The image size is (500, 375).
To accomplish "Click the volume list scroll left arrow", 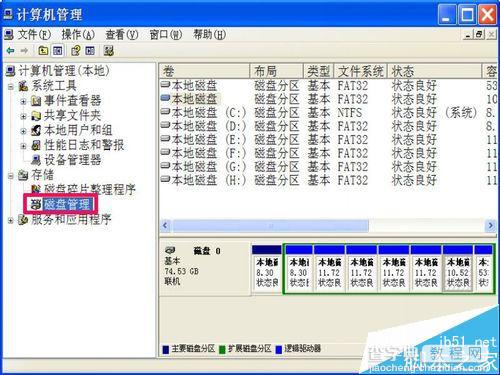I will pos(165,226).
